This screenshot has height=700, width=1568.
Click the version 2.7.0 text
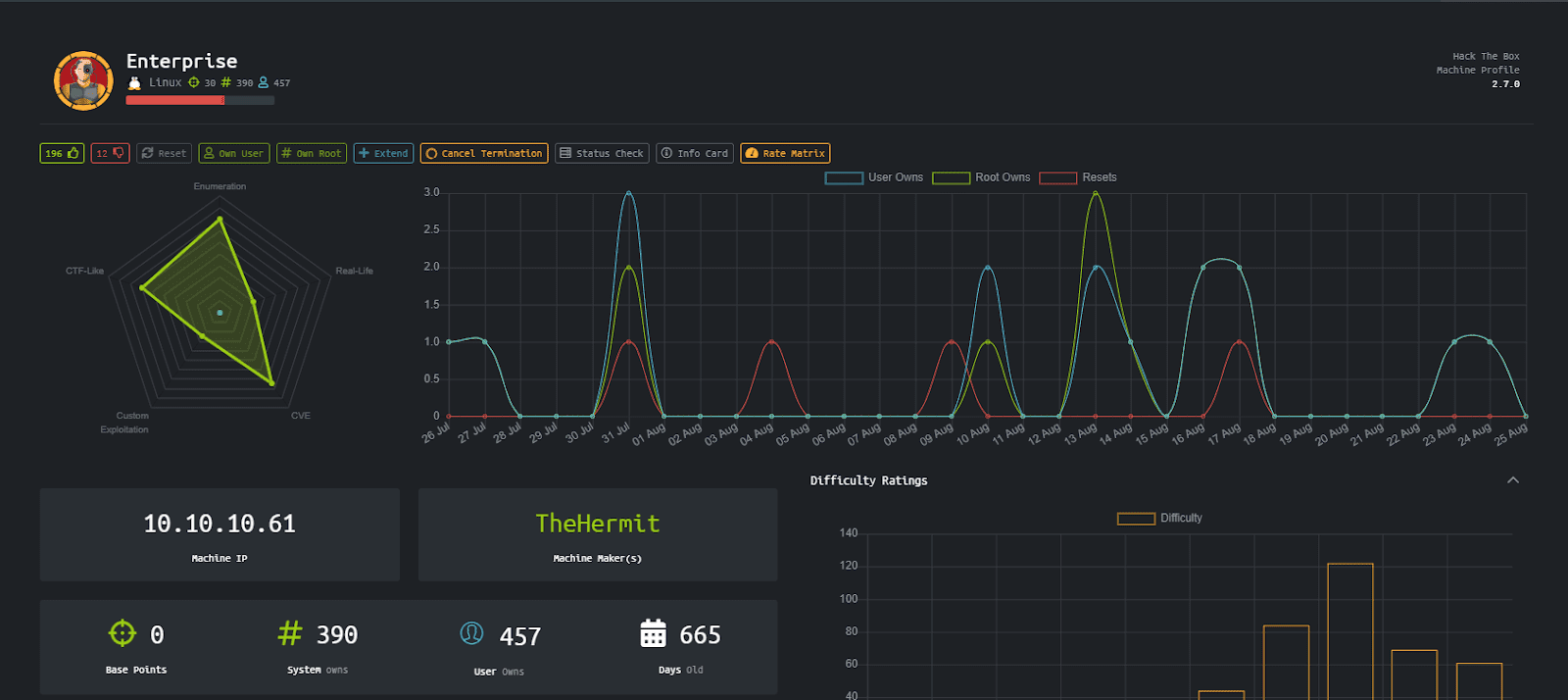(1505, 84)
